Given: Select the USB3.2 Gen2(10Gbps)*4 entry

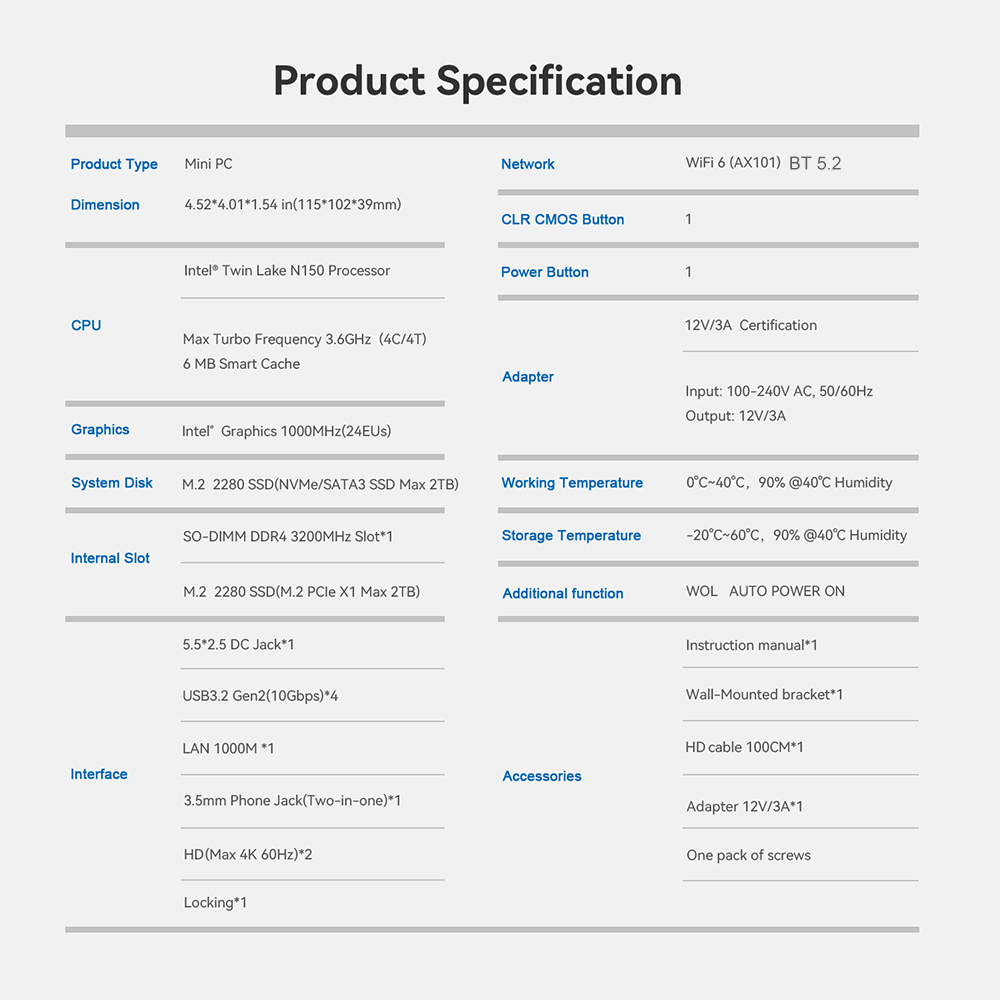Looking at the screenshot, I should [260, 695].
